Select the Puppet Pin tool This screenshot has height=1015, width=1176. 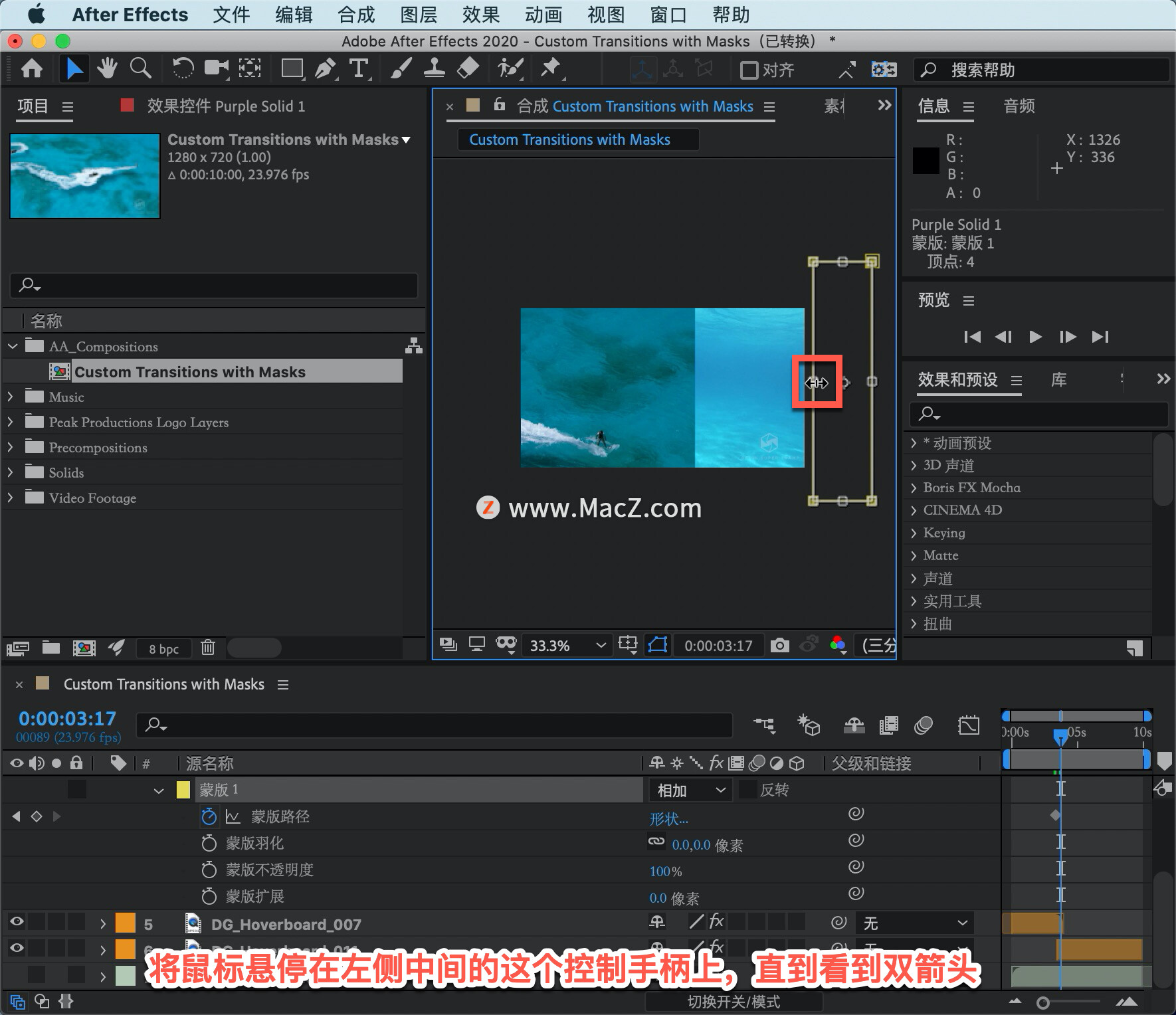551,68
